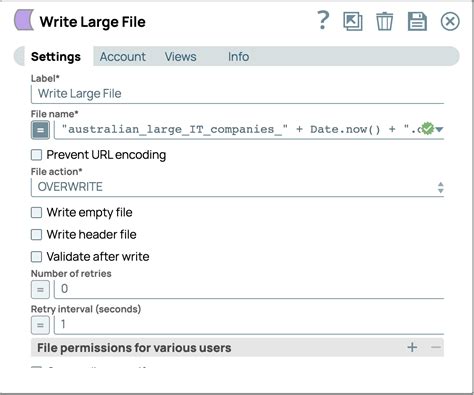Open the Info tab
This screenshot has width=474, height=395.
[238, 57]
